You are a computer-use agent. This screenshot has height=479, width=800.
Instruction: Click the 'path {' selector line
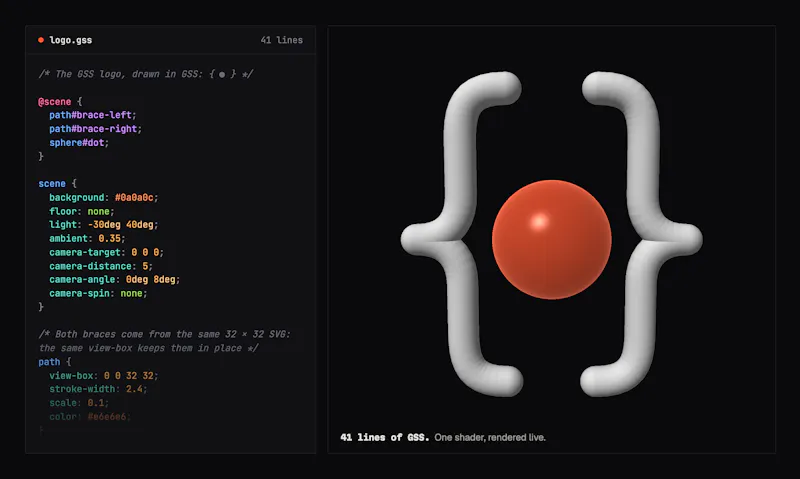pyautogui.click(x=55, y=362)
